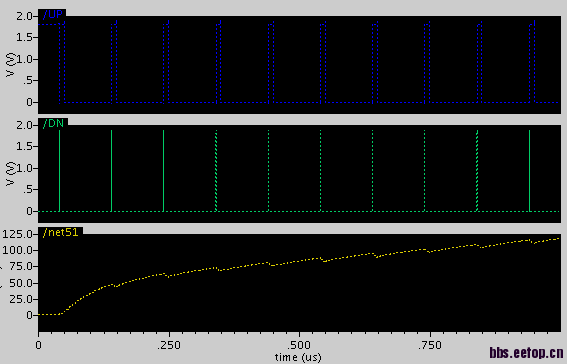The height and width of the screenshot is (364, 567).
Task: Click the first solid green DN pulse
Action: coord(60,171)
